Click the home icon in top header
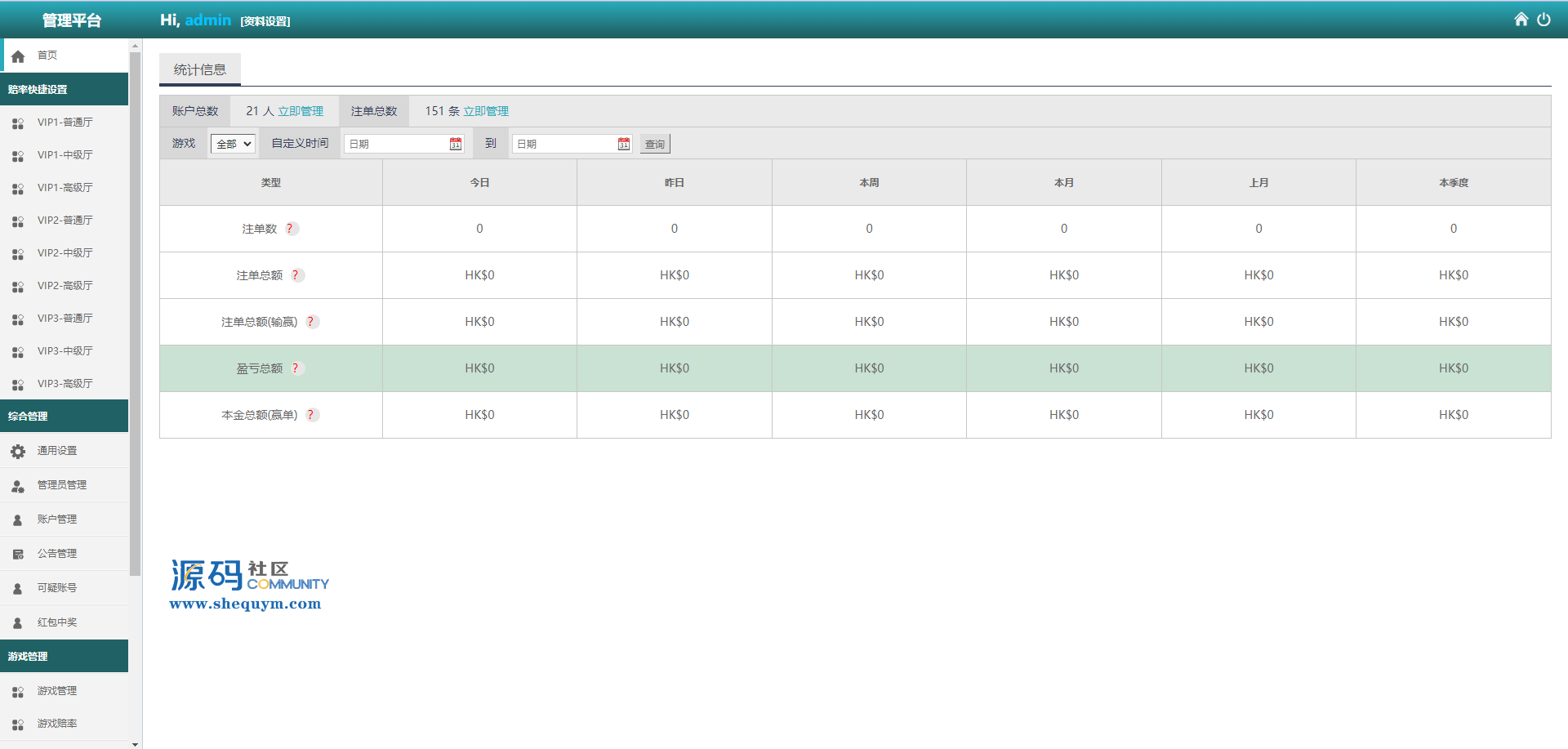This screenshot has height=749, width=1568. click(x=1521, y=20)
